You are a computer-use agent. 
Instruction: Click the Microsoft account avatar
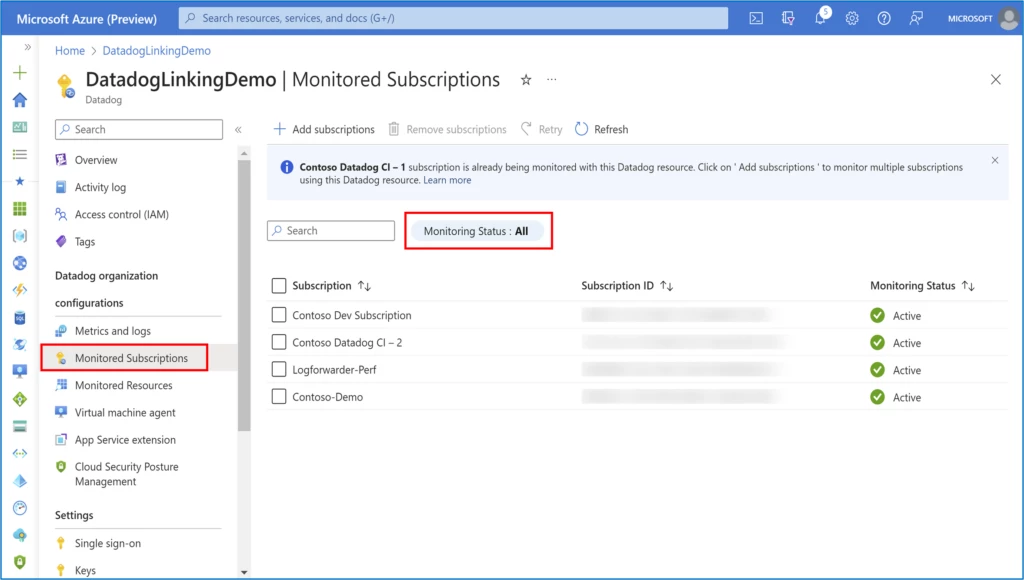pos(1008,18)
